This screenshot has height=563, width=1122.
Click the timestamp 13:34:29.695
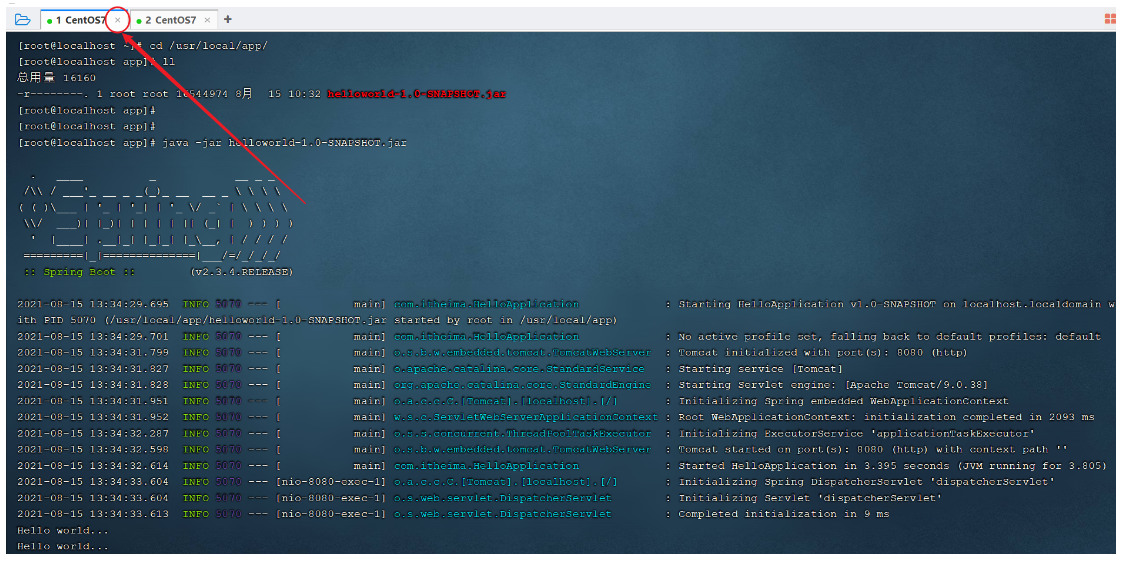coord(130,304)
